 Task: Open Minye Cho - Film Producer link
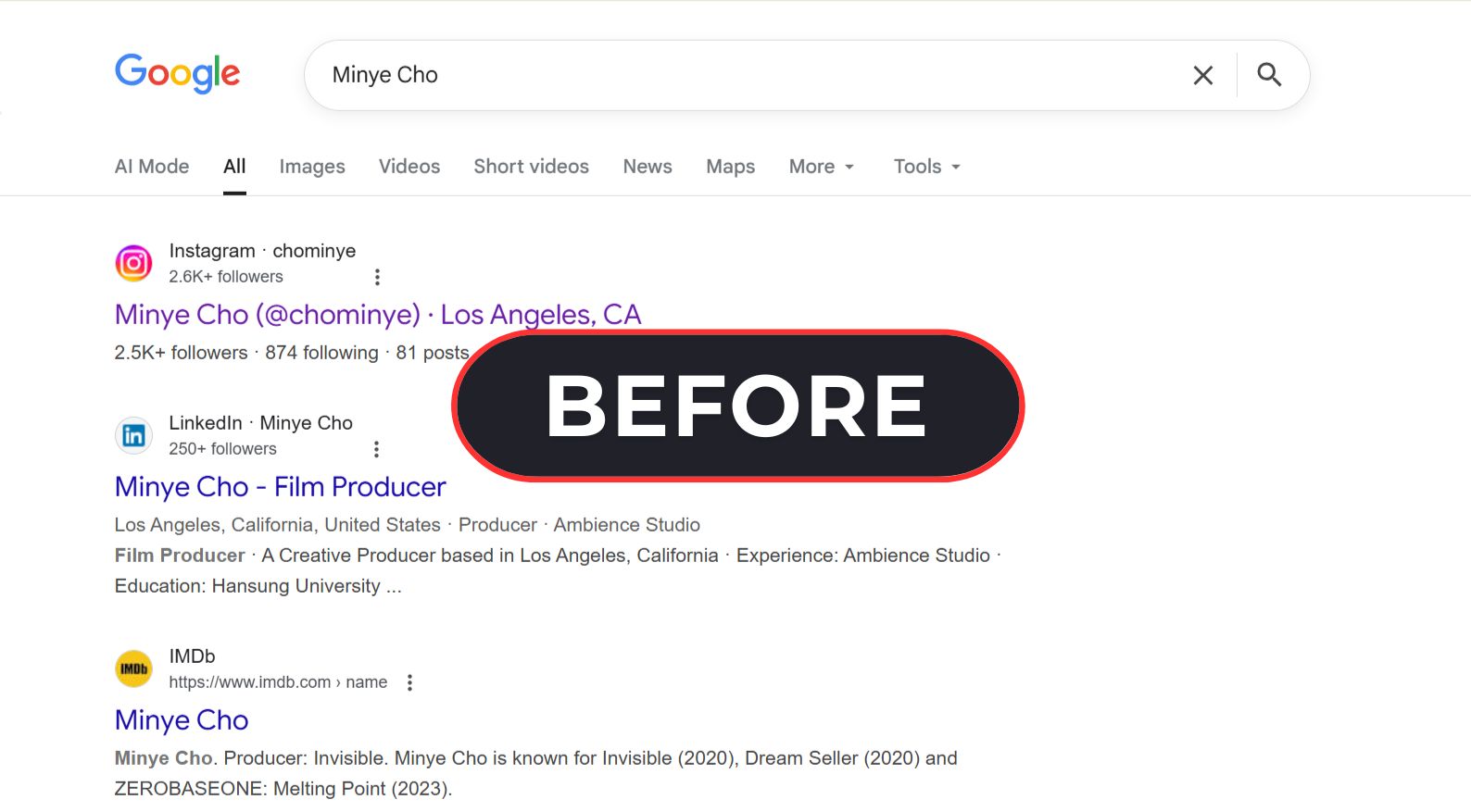pyautogui.click(x=280, y=487)
